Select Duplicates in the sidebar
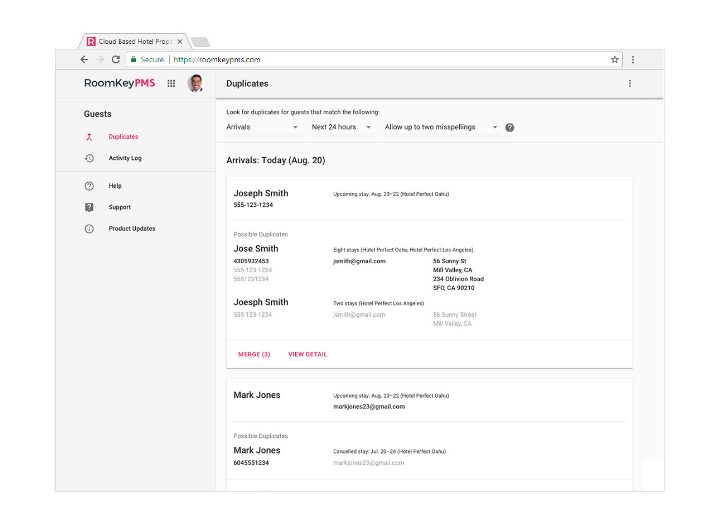 coord(123,137)
